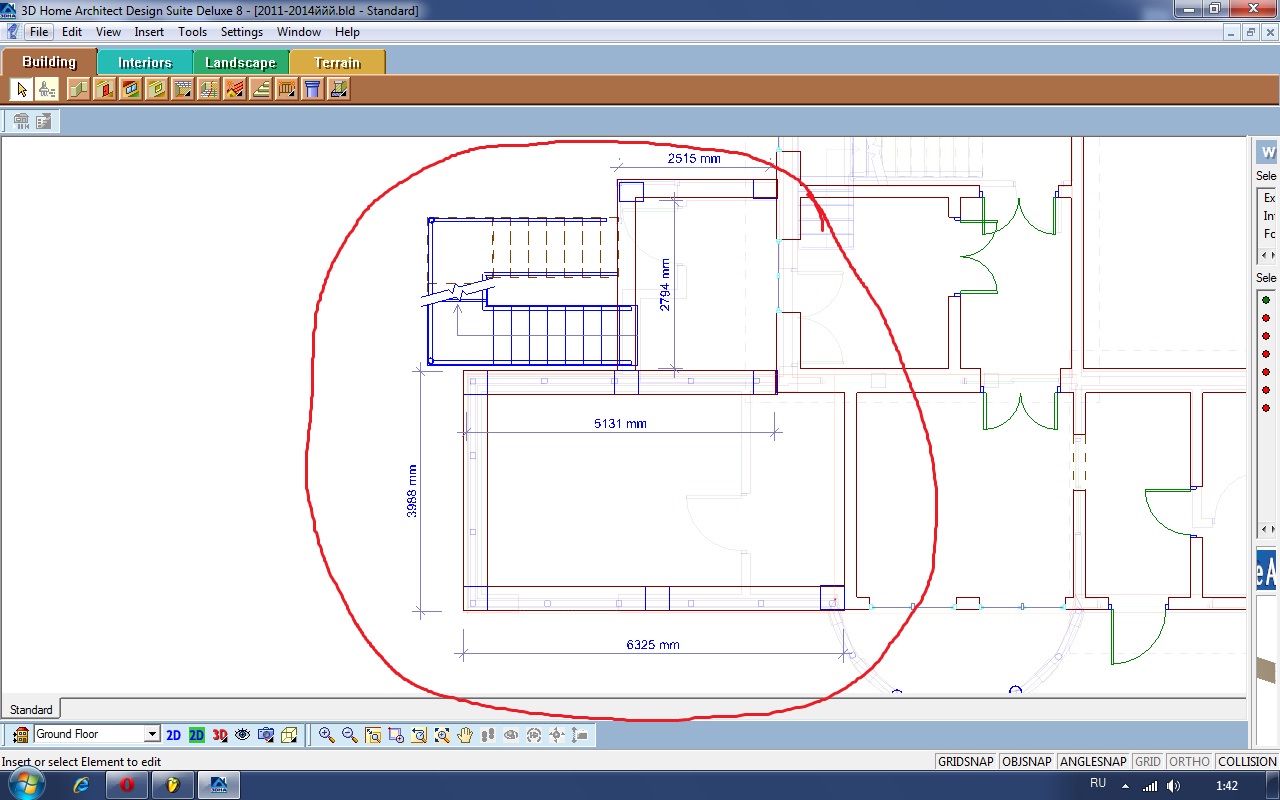Open the Ground Floor level dropdown
This screenshot has height=800, width=1280.
[x=152, y=734]
